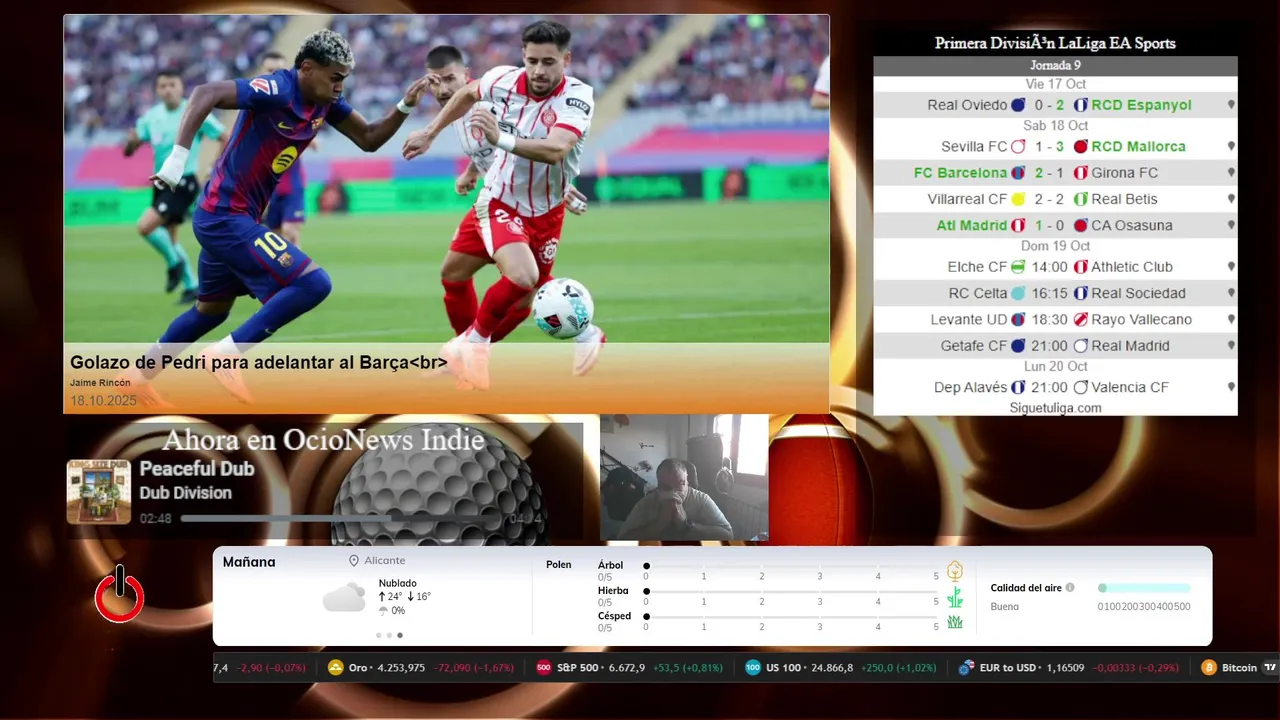1280x720 pixels.
Task: Click the Villarreal 2 - 2 Betis score
Action: point(1049,199)
